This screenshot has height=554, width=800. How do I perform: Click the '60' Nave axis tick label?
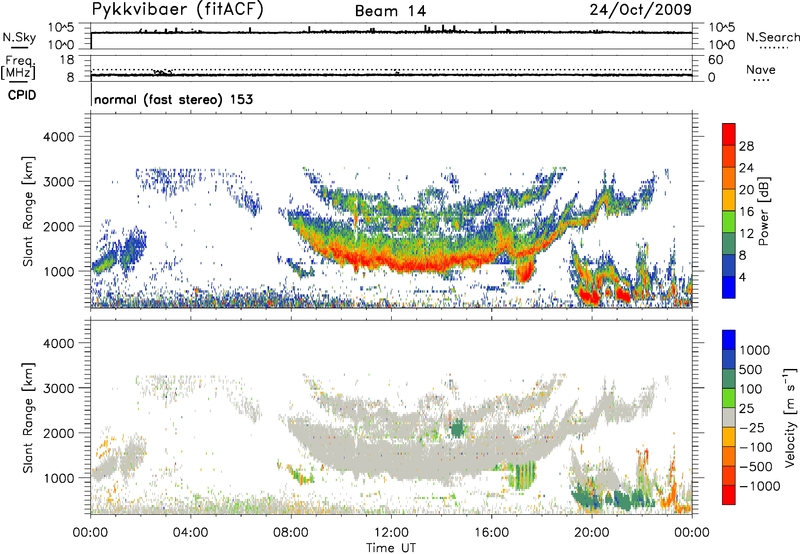[716, 60]
